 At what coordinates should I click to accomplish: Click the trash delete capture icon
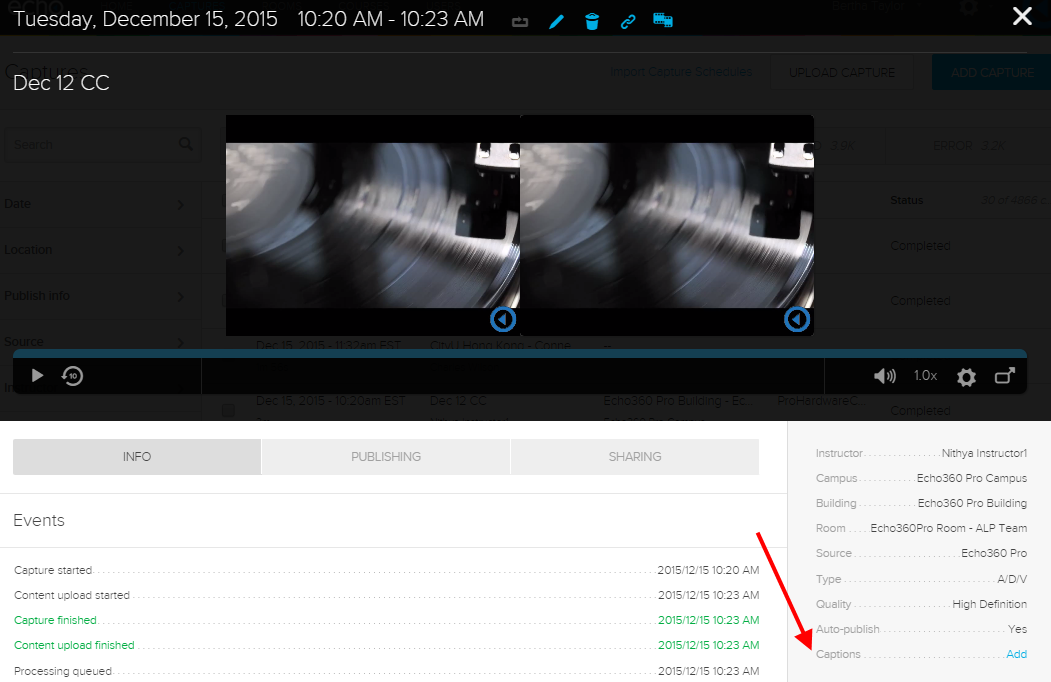(x=592, y=22)
